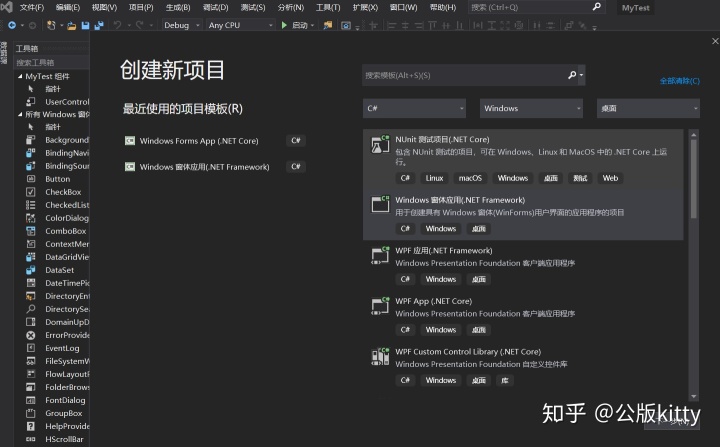Viewport: 720px width, 447px height.
Task: Open the 生成(B) menu
Action: point(178,7)
